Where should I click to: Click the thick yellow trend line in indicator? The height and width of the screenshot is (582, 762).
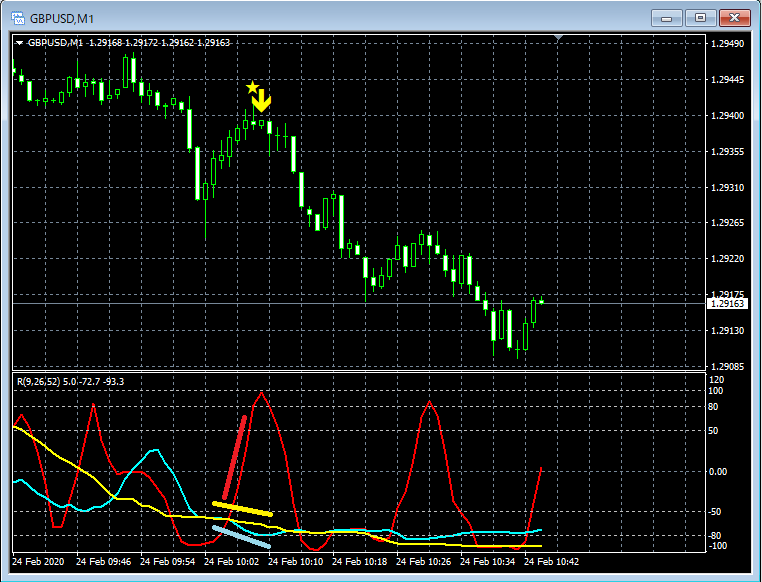[242, 509]
